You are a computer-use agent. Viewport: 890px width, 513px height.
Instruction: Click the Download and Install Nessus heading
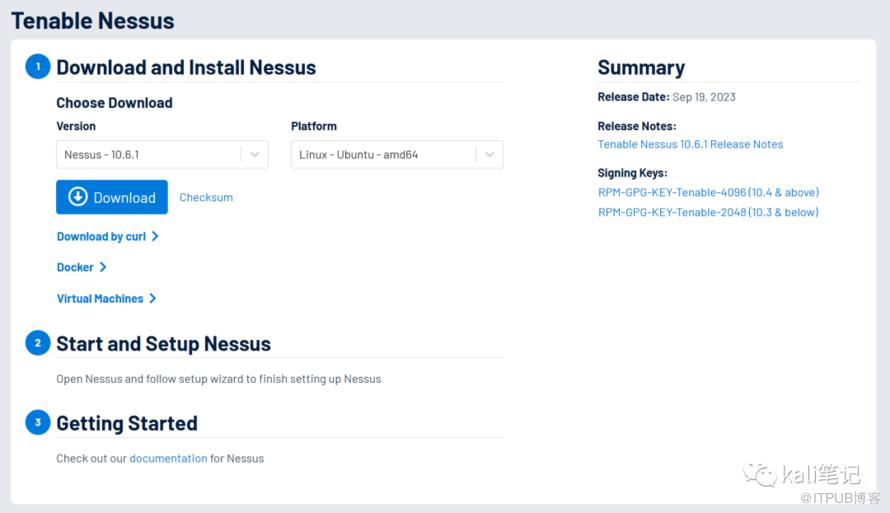186,68
